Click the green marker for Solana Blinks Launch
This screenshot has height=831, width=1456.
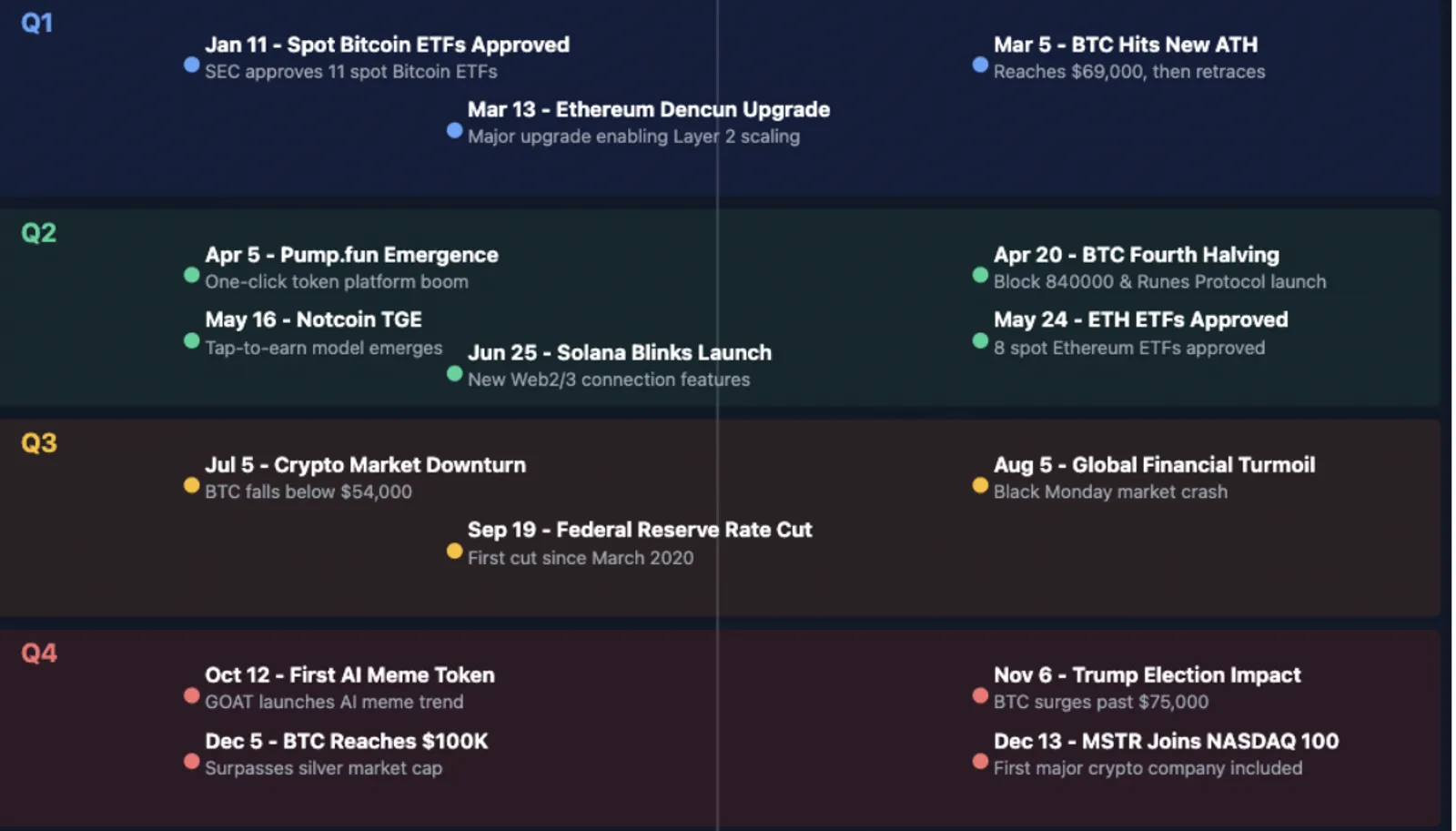point(454,373)
